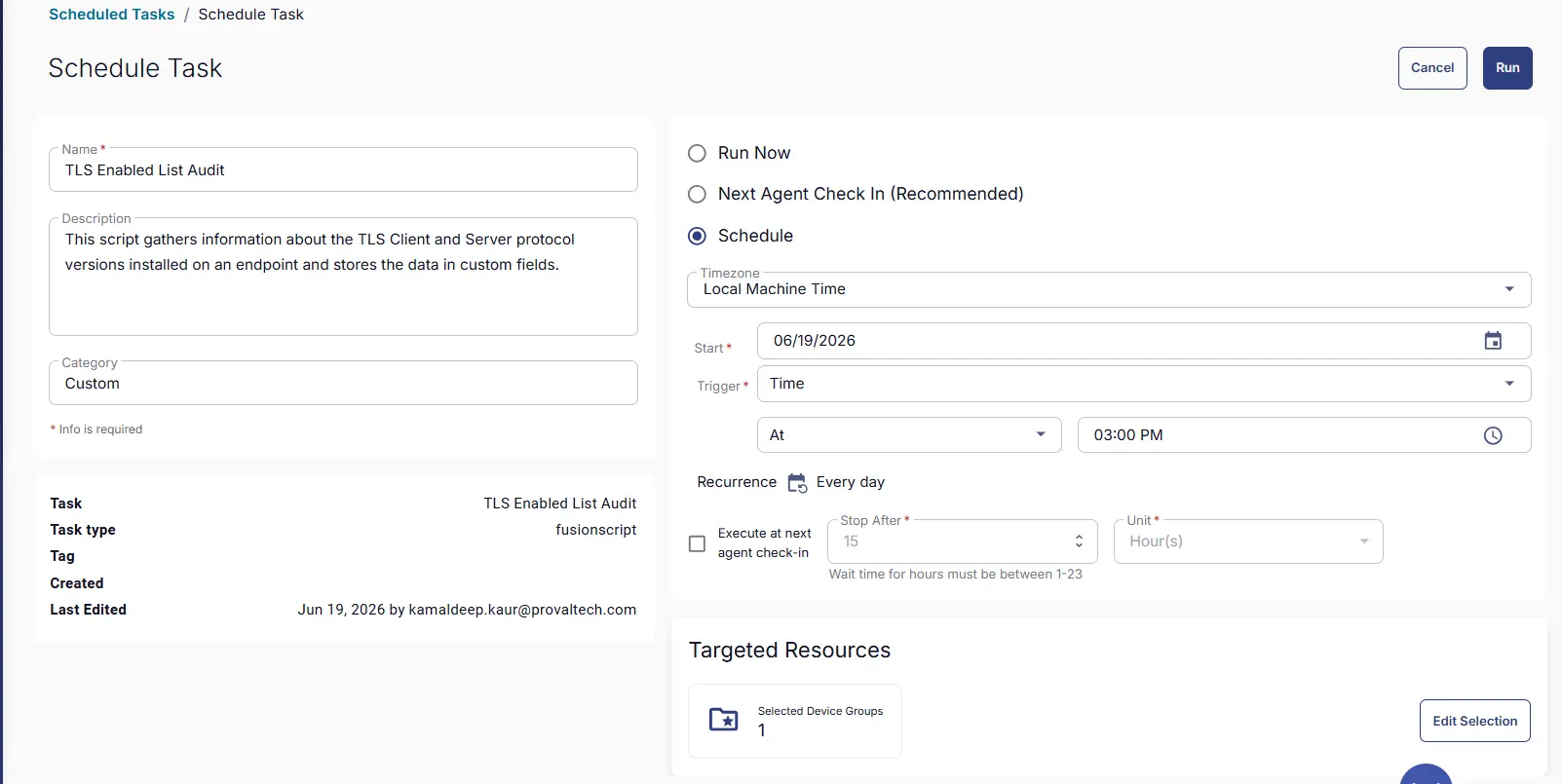Click the Edit Selection button
This screenshot has width=1562, height=784.
pyautogui.click(x=1475, y=721)
